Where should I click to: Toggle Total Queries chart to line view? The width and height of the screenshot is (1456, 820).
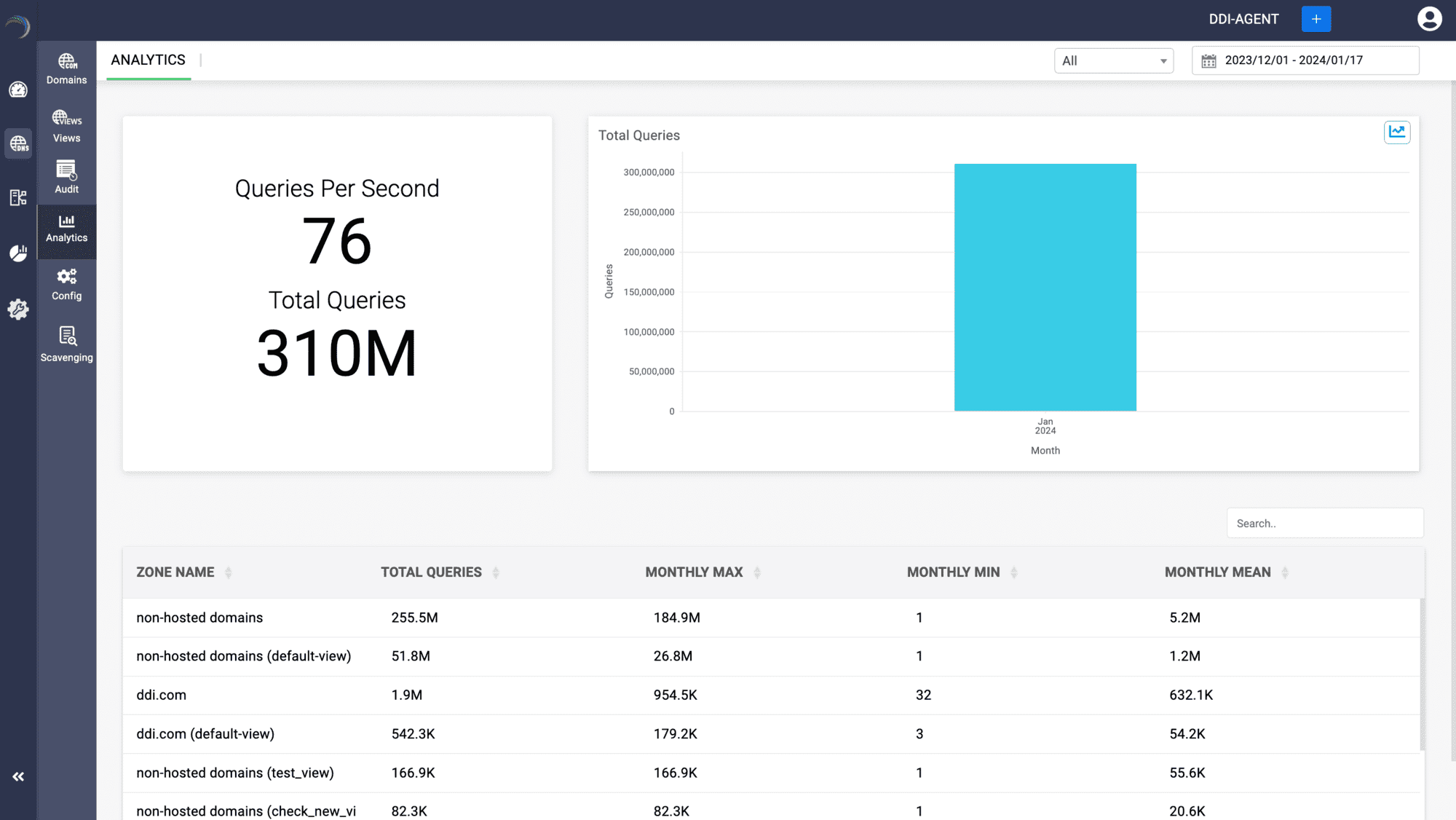(1397, 132)
